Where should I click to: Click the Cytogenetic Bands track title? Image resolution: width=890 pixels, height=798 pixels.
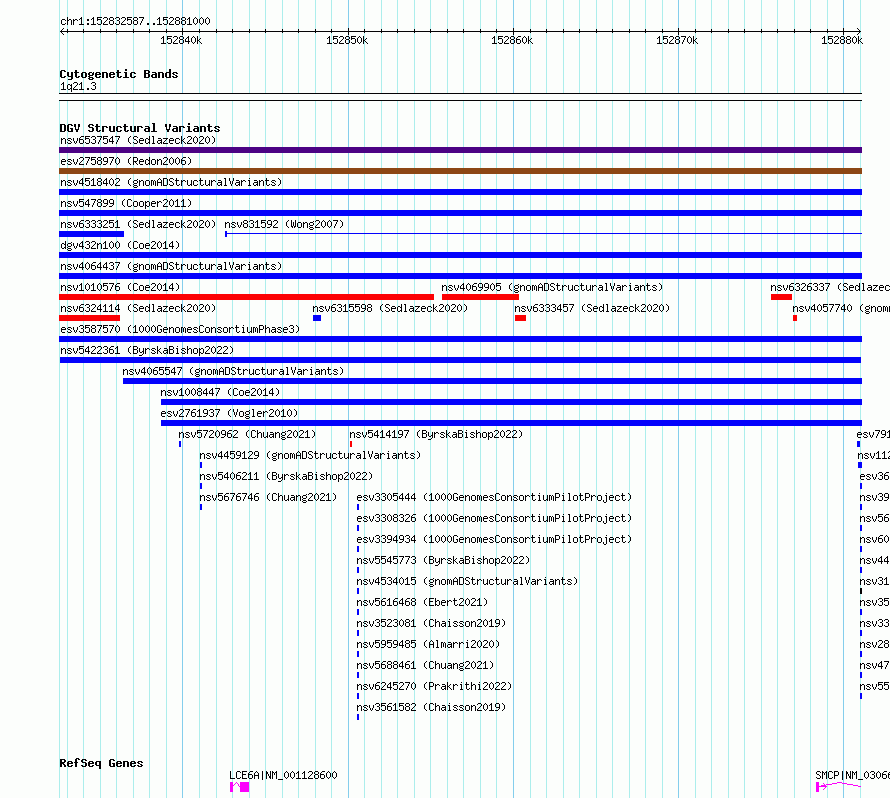point(119,74)
